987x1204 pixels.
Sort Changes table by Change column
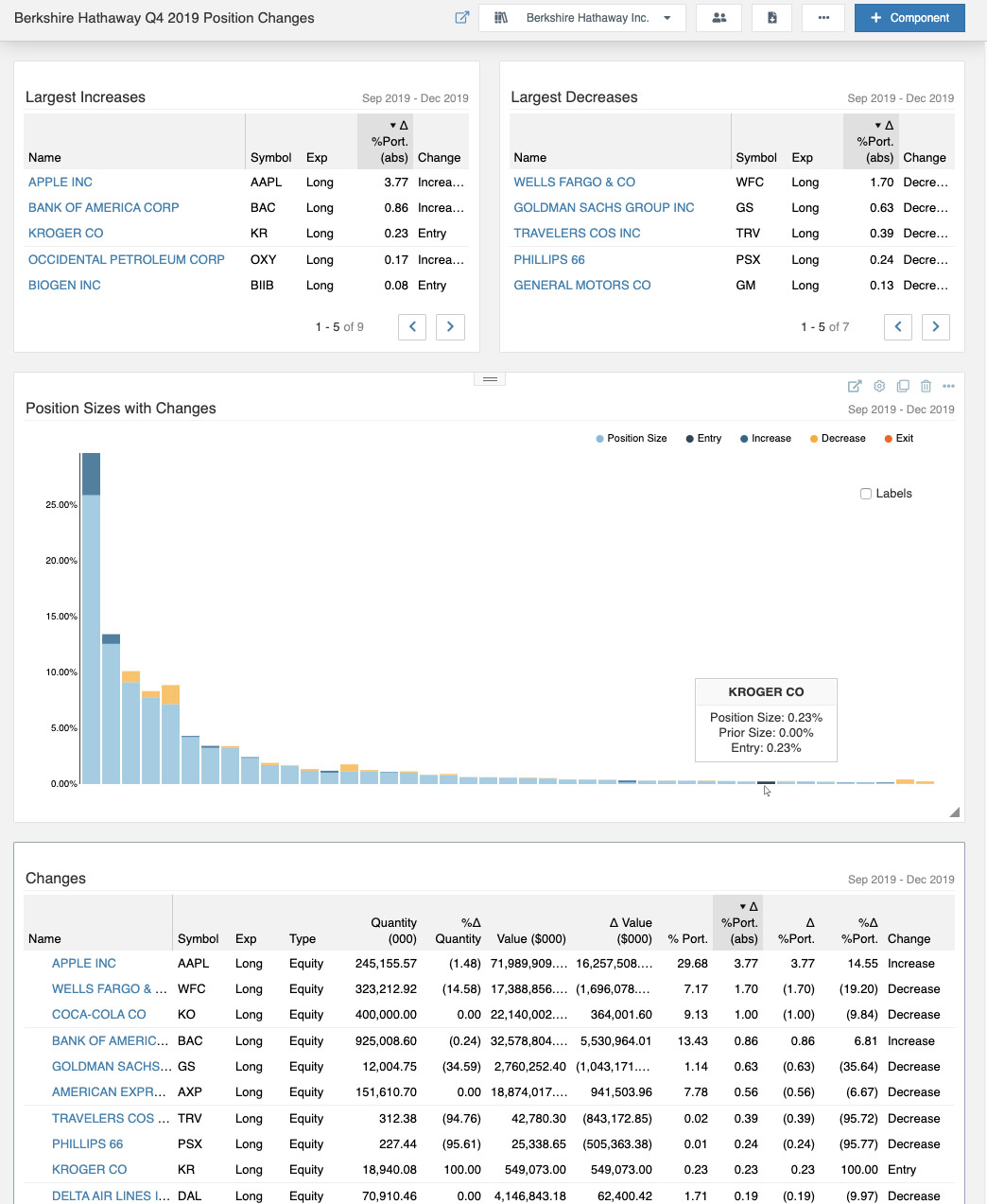(909, 939)
